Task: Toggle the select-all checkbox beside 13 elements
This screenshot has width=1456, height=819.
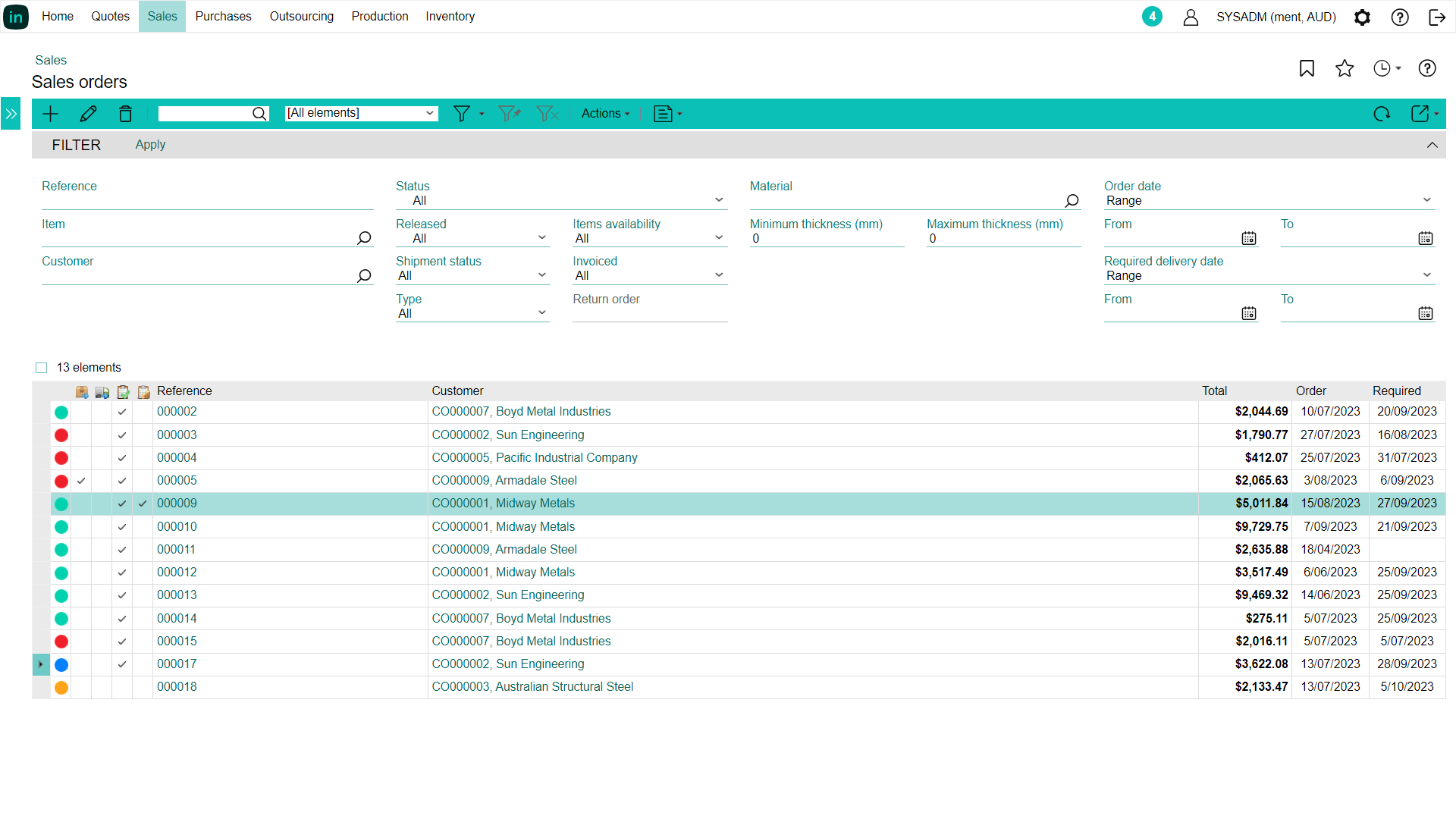Action: (42, 368)
